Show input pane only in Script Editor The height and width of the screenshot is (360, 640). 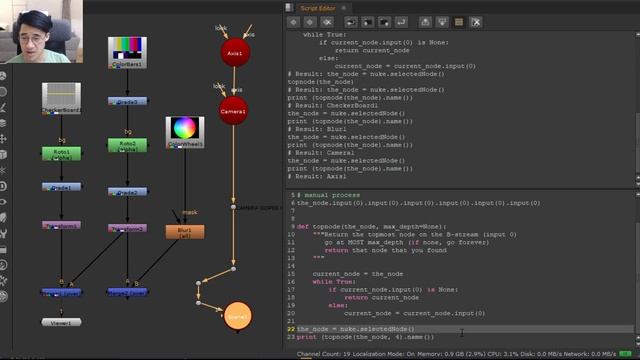(425, 22)
